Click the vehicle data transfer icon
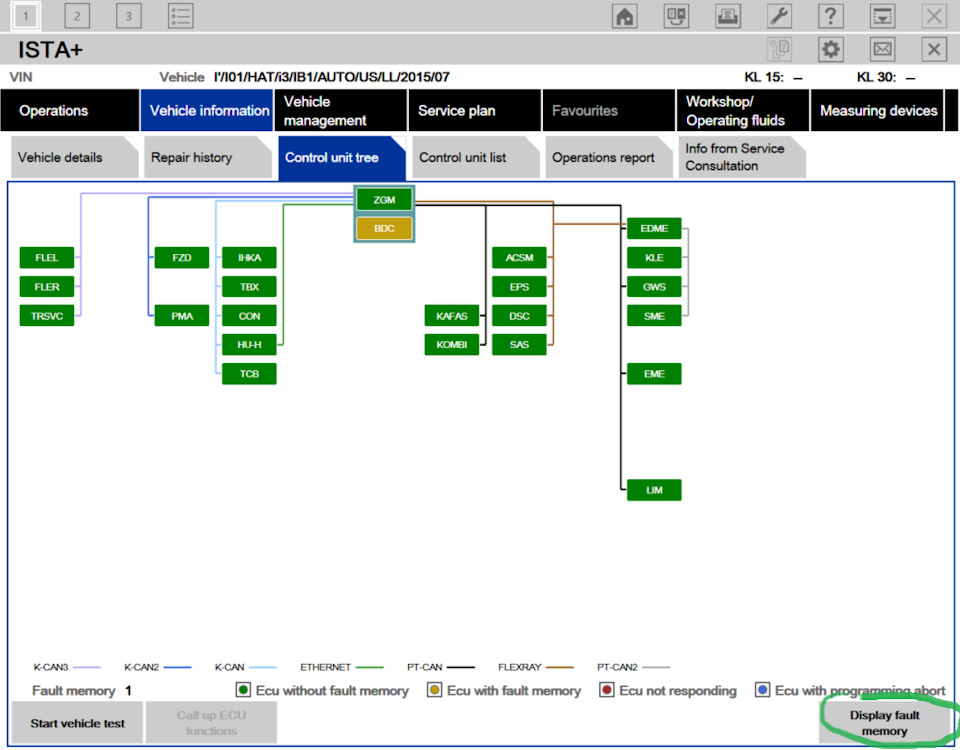Viewport: 960px width, 750px height. (x=676, y=16)
